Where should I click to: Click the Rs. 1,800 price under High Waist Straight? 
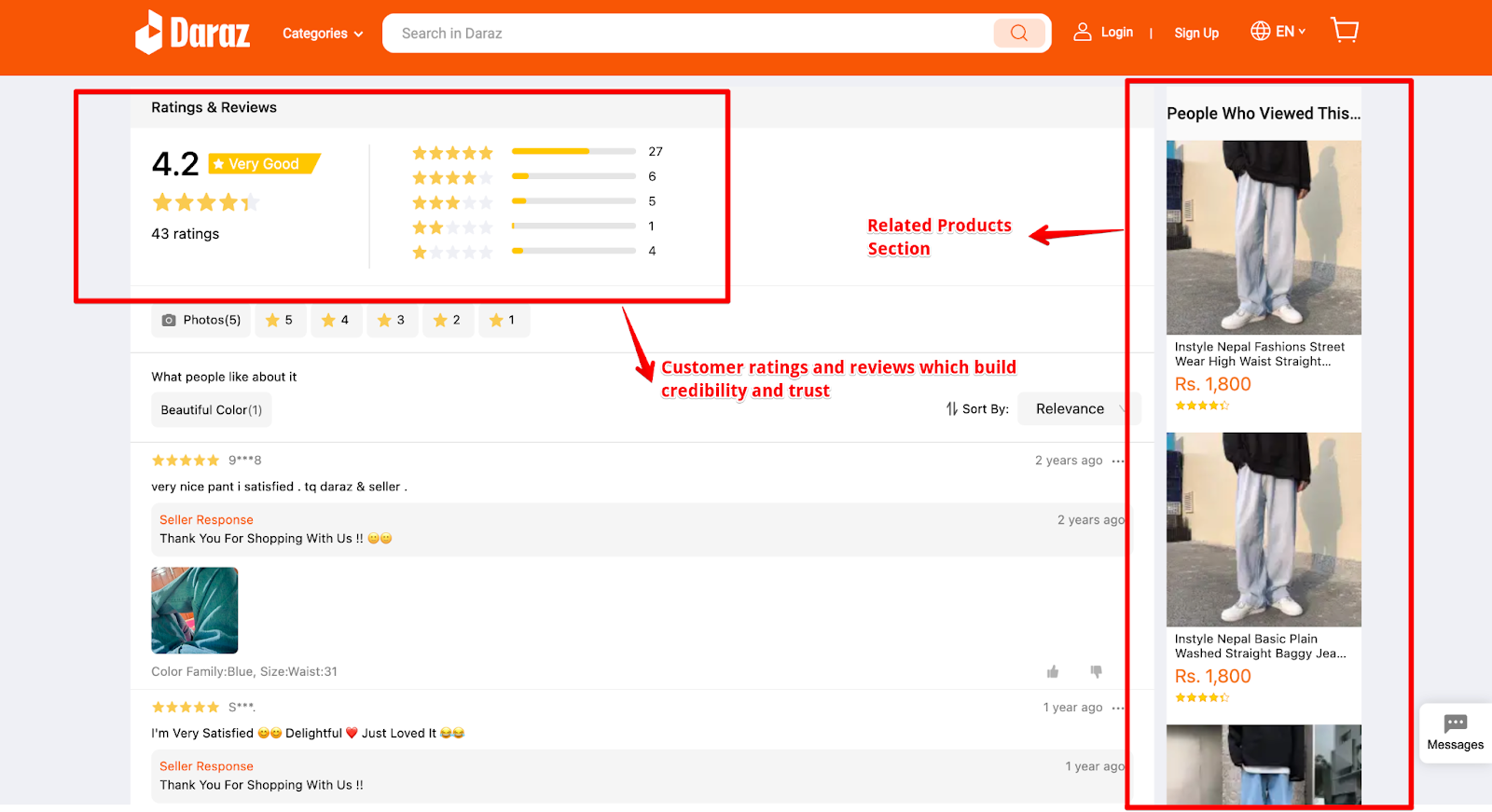pos(1212,384)
